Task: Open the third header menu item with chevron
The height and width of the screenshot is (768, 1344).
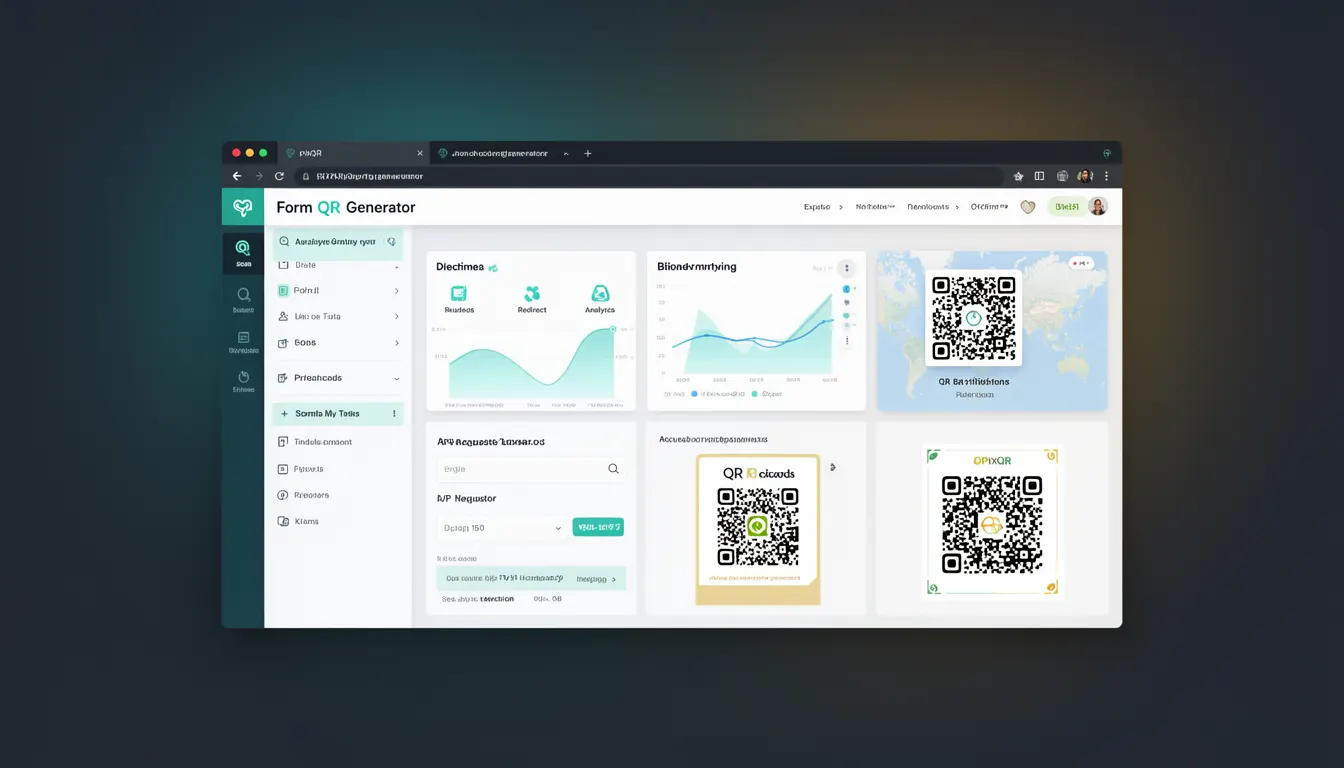Action: tap(933, 207)
